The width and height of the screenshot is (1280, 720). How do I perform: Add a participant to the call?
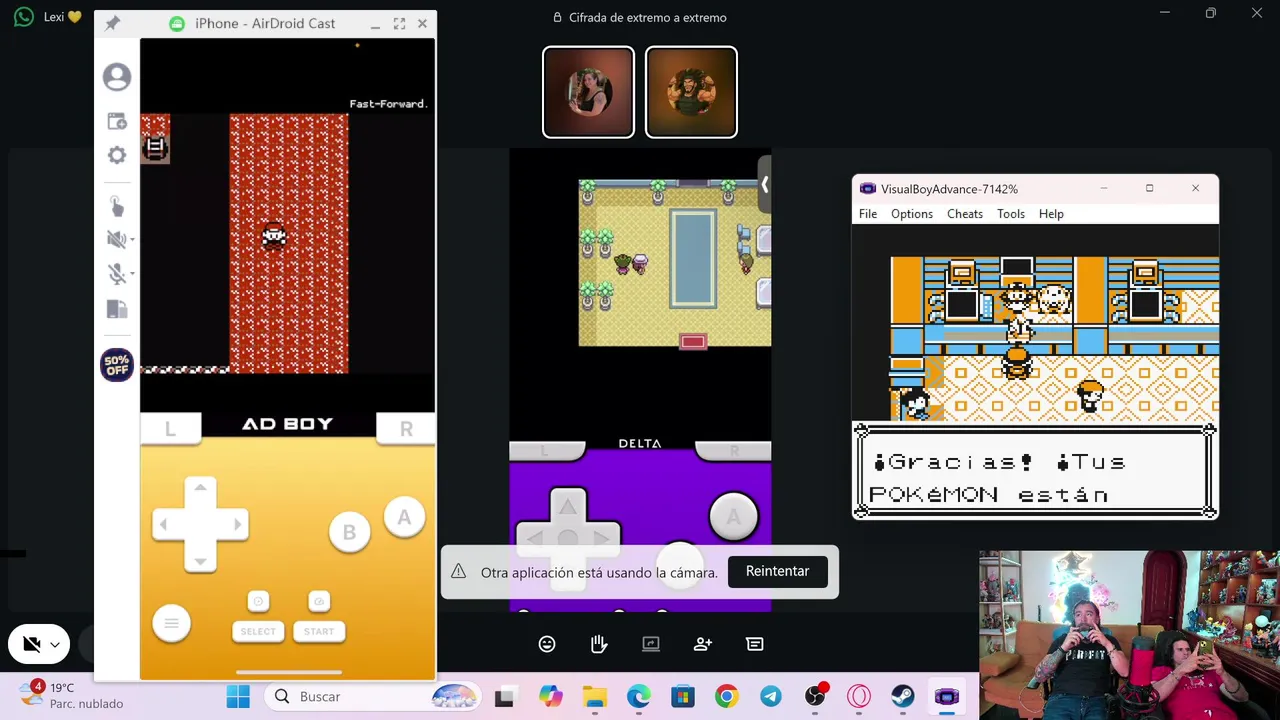click(703, 644)
